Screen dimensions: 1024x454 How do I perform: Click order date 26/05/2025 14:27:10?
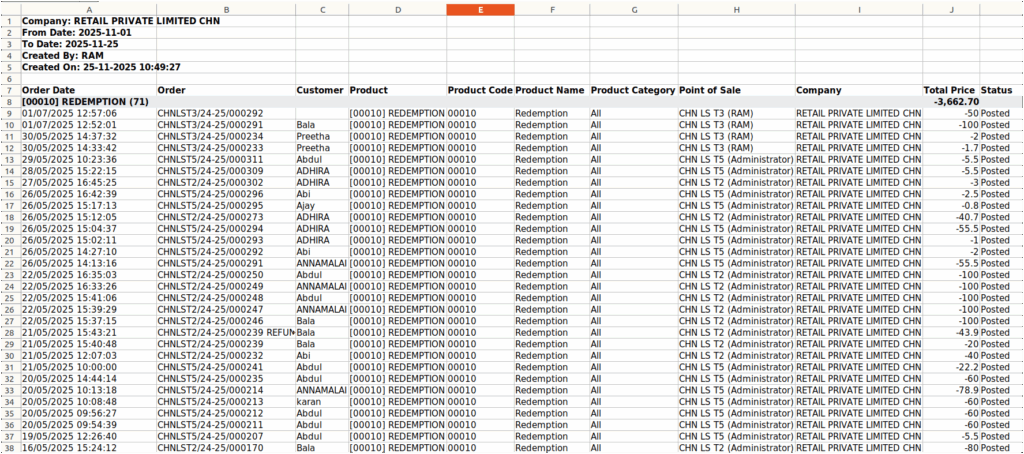(x=88, y=251)
